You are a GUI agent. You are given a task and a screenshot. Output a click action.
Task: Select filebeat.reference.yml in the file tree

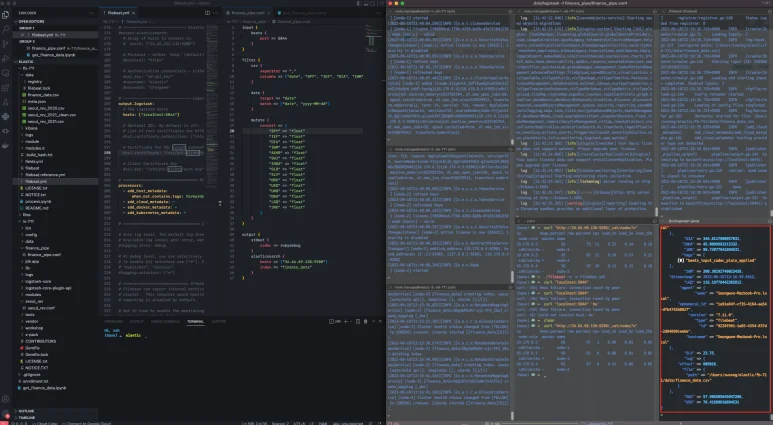[x=50, y=173]
